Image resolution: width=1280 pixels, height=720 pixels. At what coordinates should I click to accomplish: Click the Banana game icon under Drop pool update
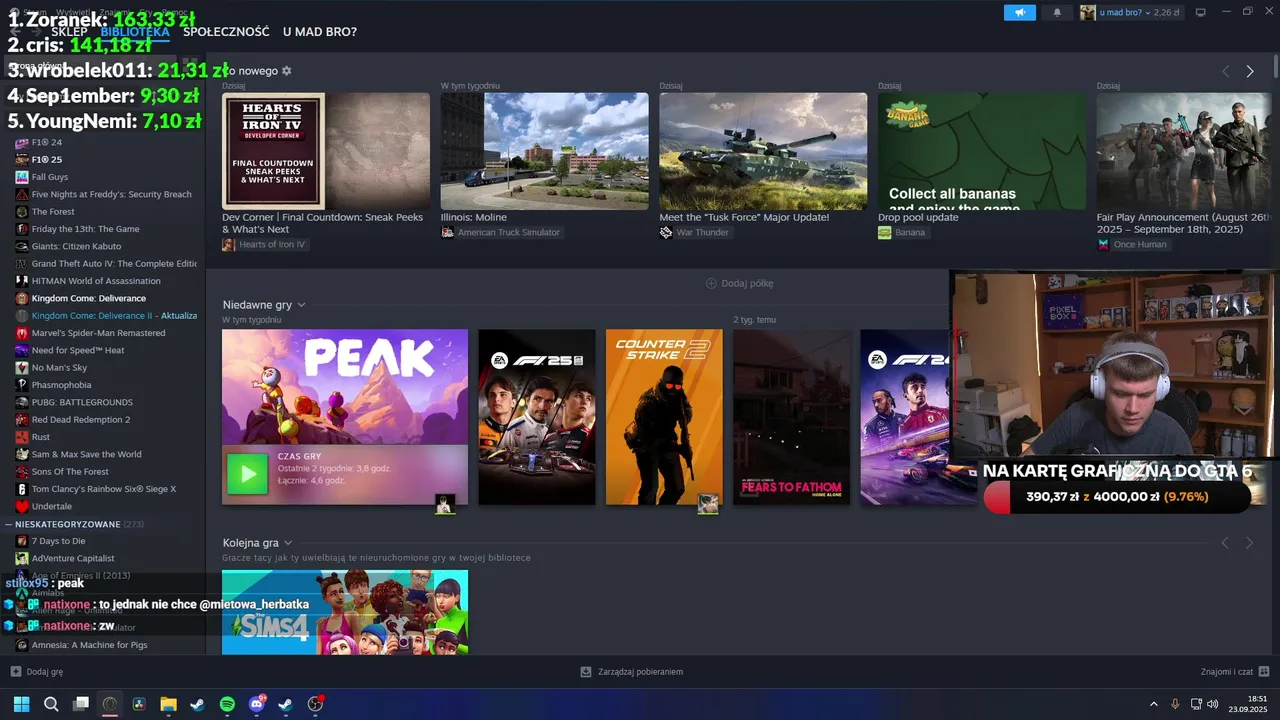point(884,232)
